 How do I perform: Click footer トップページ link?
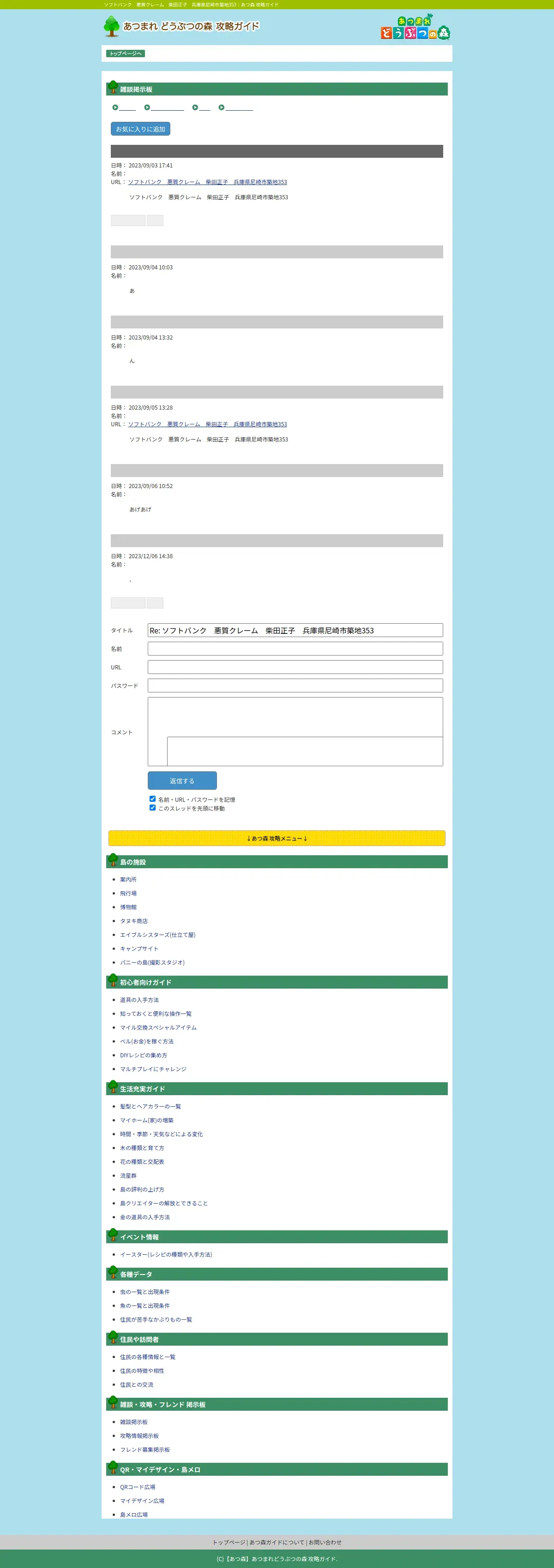pyautogui.click(x=229, y=1543)
